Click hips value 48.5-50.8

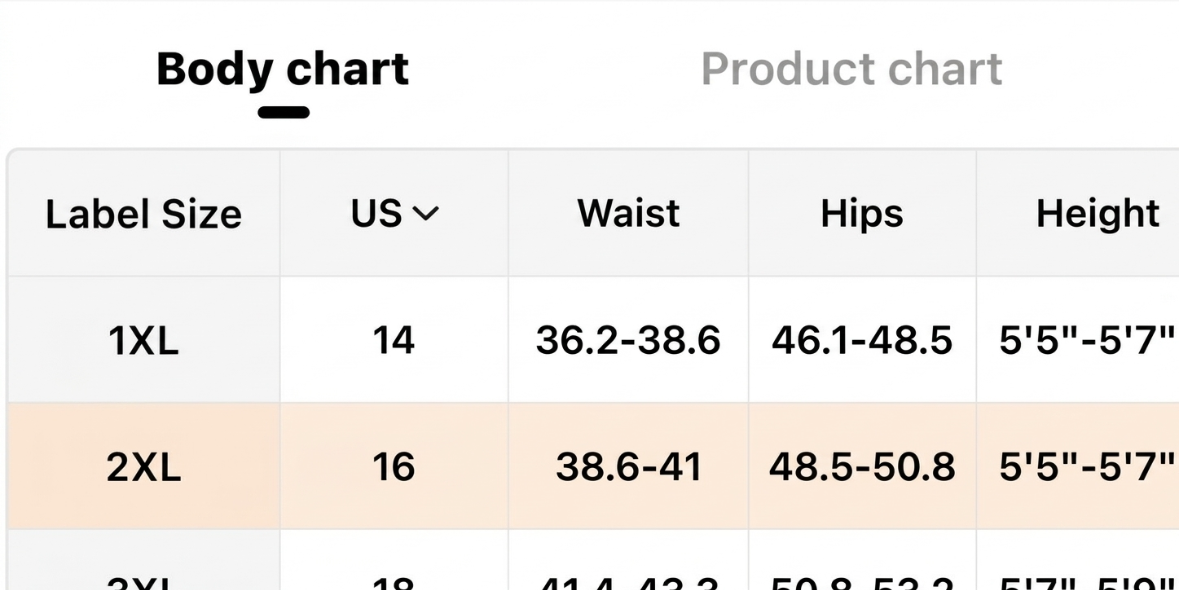point(862,467)
